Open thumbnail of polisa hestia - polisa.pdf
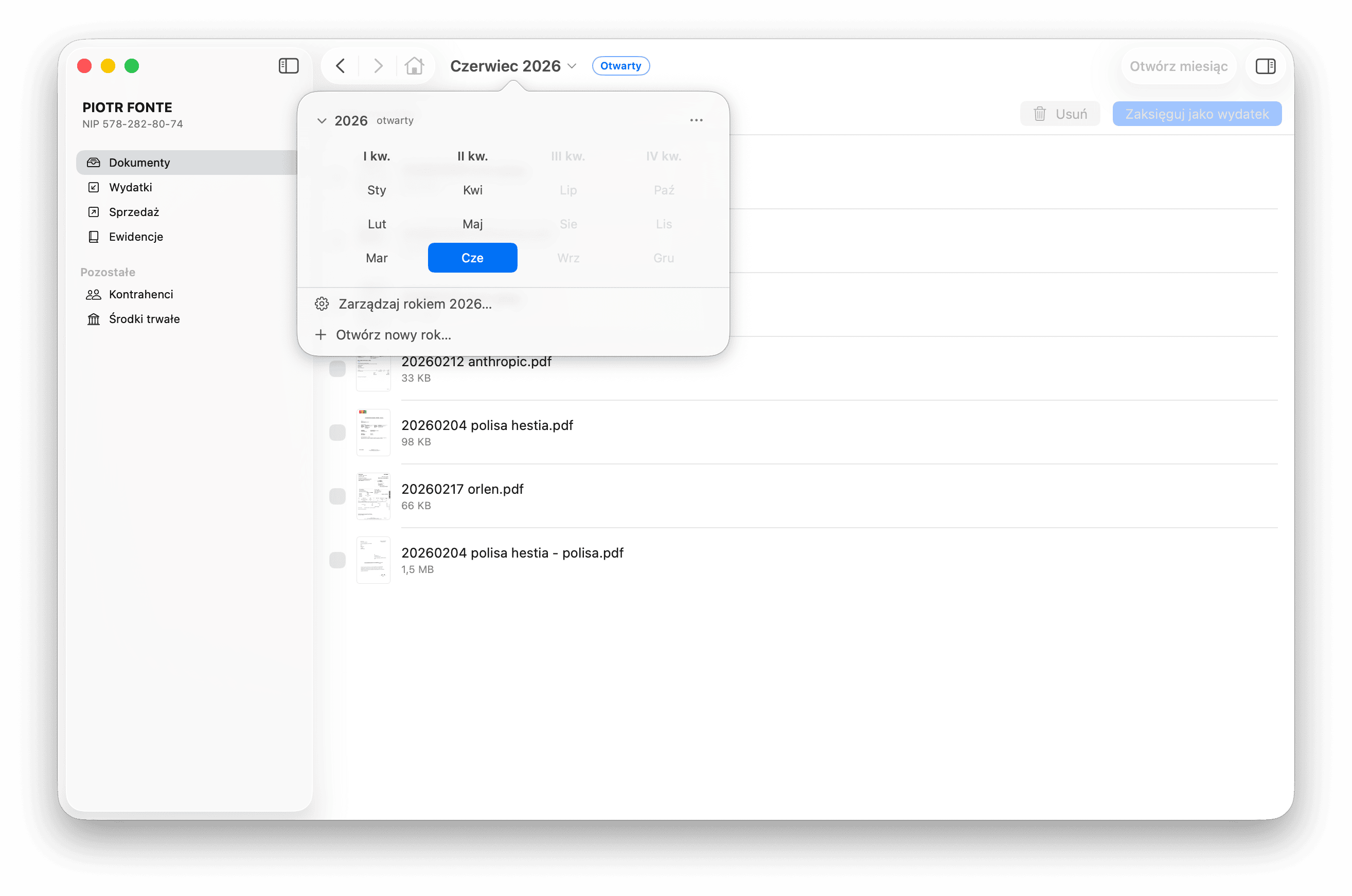Image resolution: width=1352 pixels, height=896 pixels. click(x=373, y=560)
